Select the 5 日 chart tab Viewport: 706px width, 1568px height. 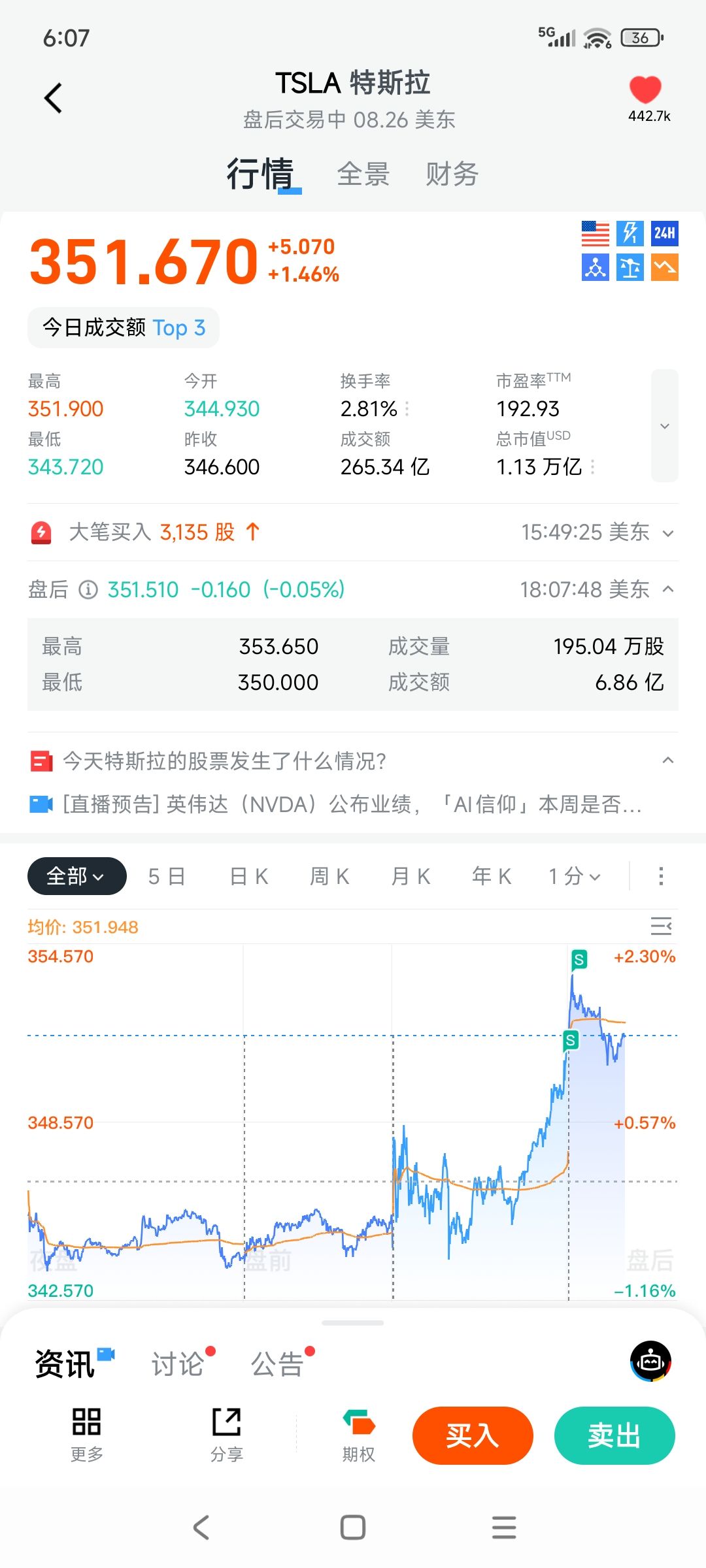click(x=167, y=876)
